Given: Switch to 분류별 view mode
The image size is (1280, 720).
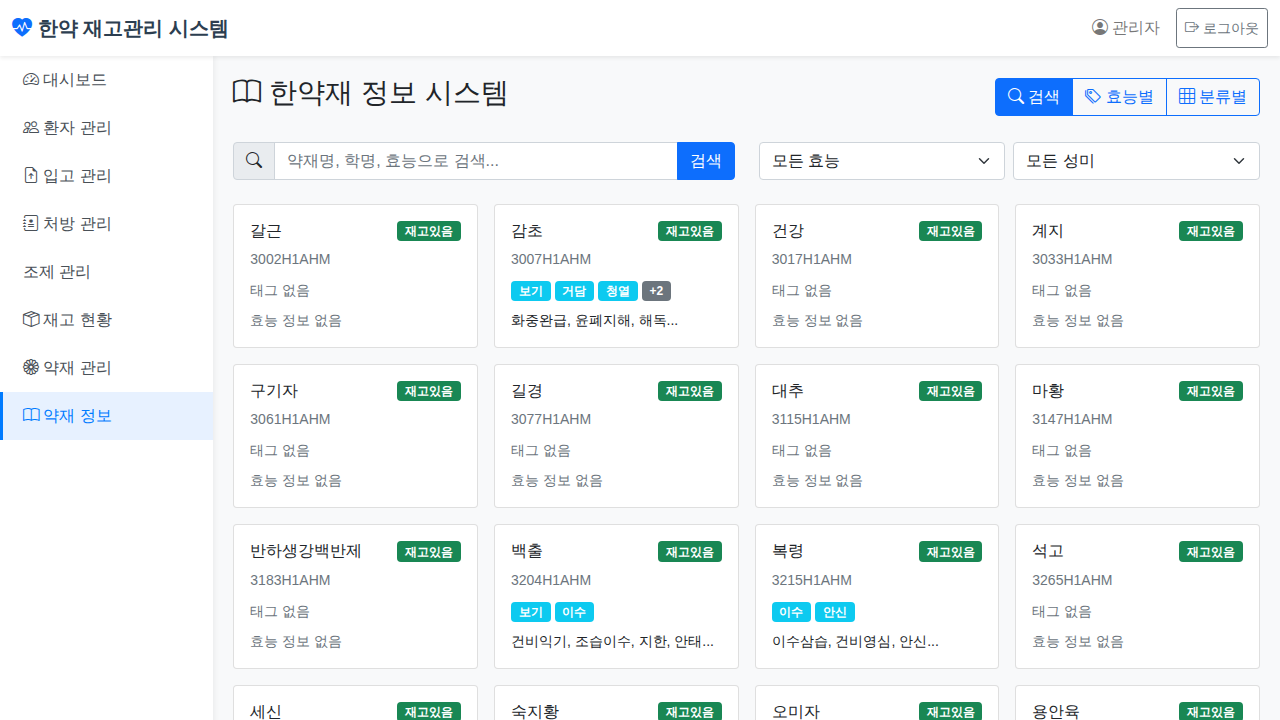Looking at the screenshot, I should (x=1212, y=97).
